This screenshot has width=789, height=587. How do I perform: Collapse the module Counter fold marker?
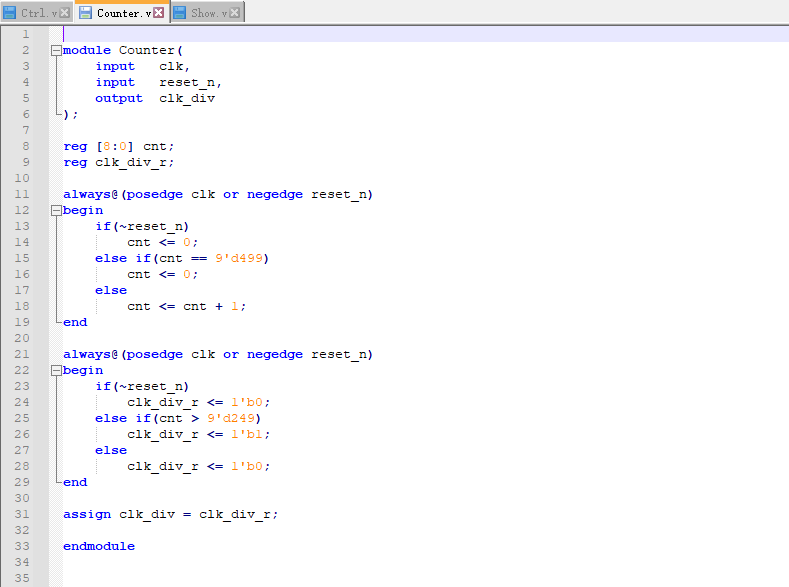pos(56,50)
